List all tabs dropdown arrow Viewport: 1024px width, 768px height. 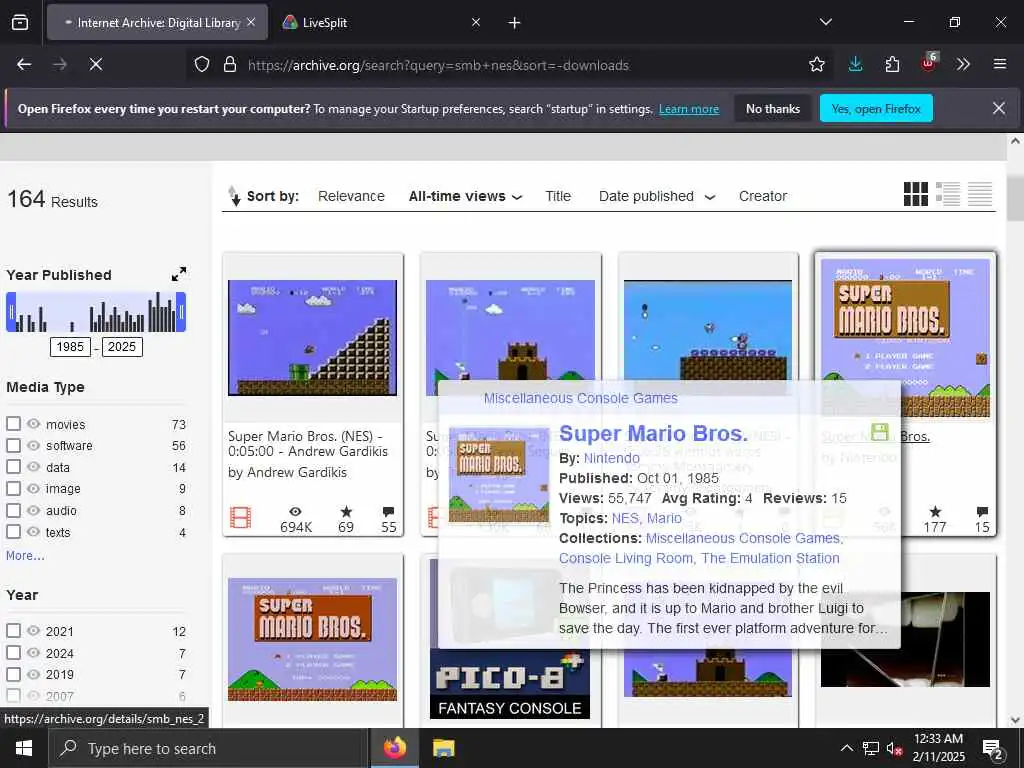pos(825,22)
